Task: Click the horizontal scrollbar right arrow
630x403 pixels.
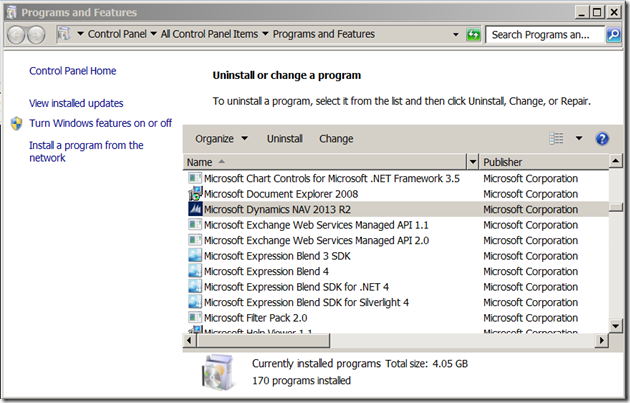Action: pos(601,341)
